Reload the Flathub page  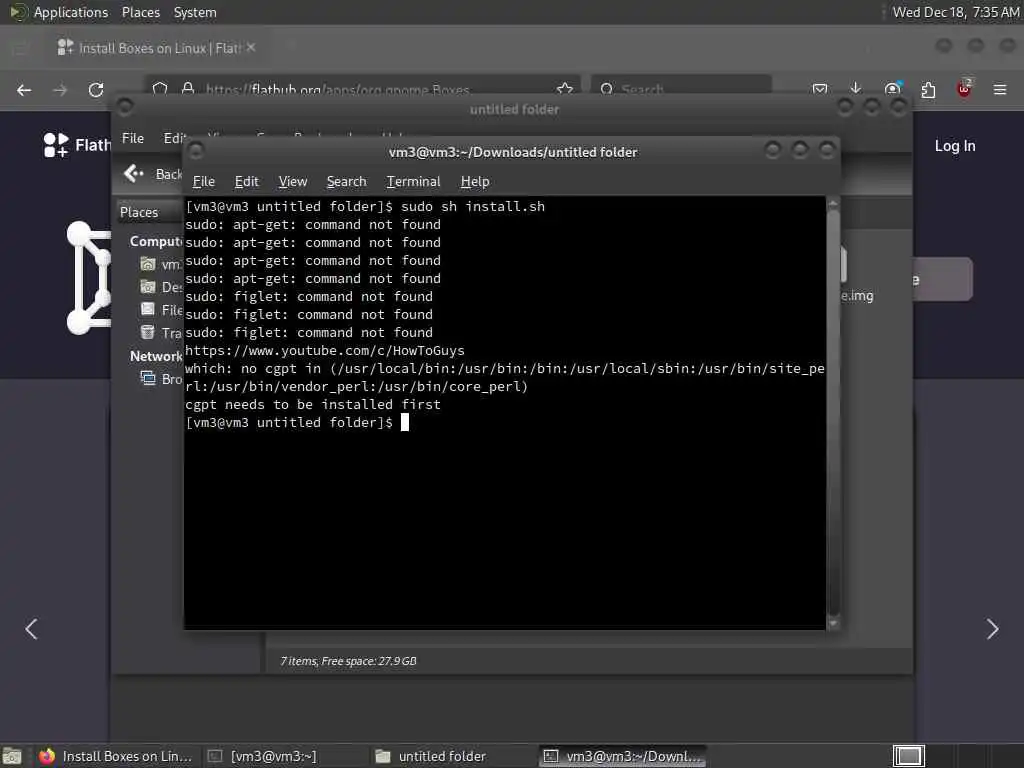click(x=96, y=90)
